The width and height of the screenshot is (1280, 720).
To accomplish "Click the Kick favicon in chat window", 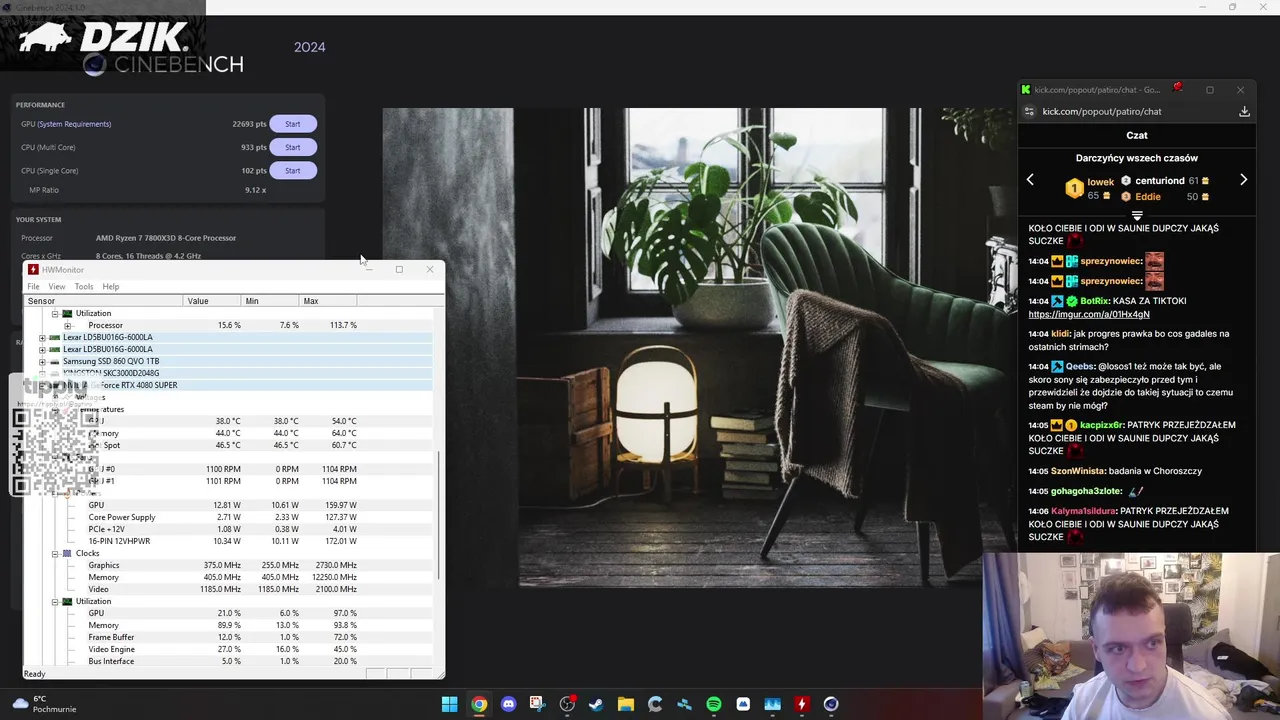I will [x=1026, y=89].
